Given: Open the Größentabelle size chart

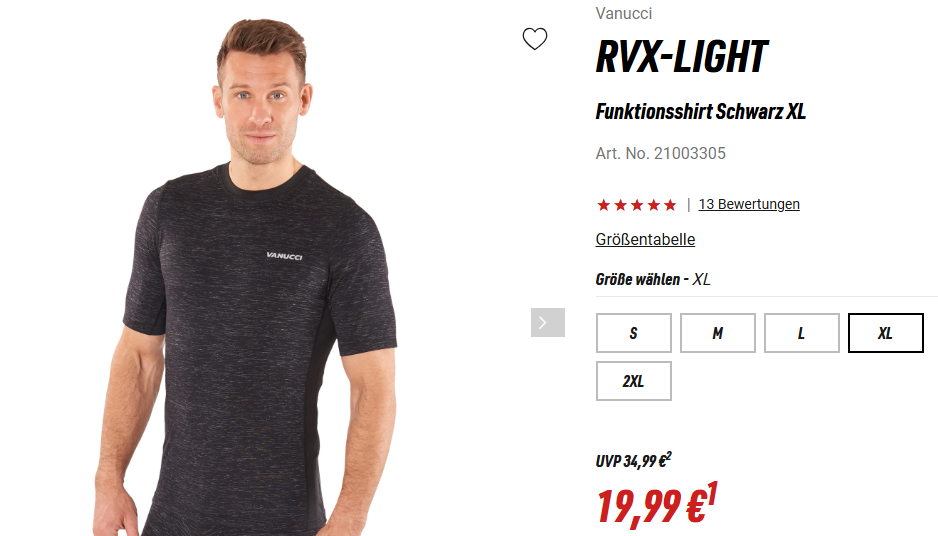Looking at the screenshot, I should 645,239.
